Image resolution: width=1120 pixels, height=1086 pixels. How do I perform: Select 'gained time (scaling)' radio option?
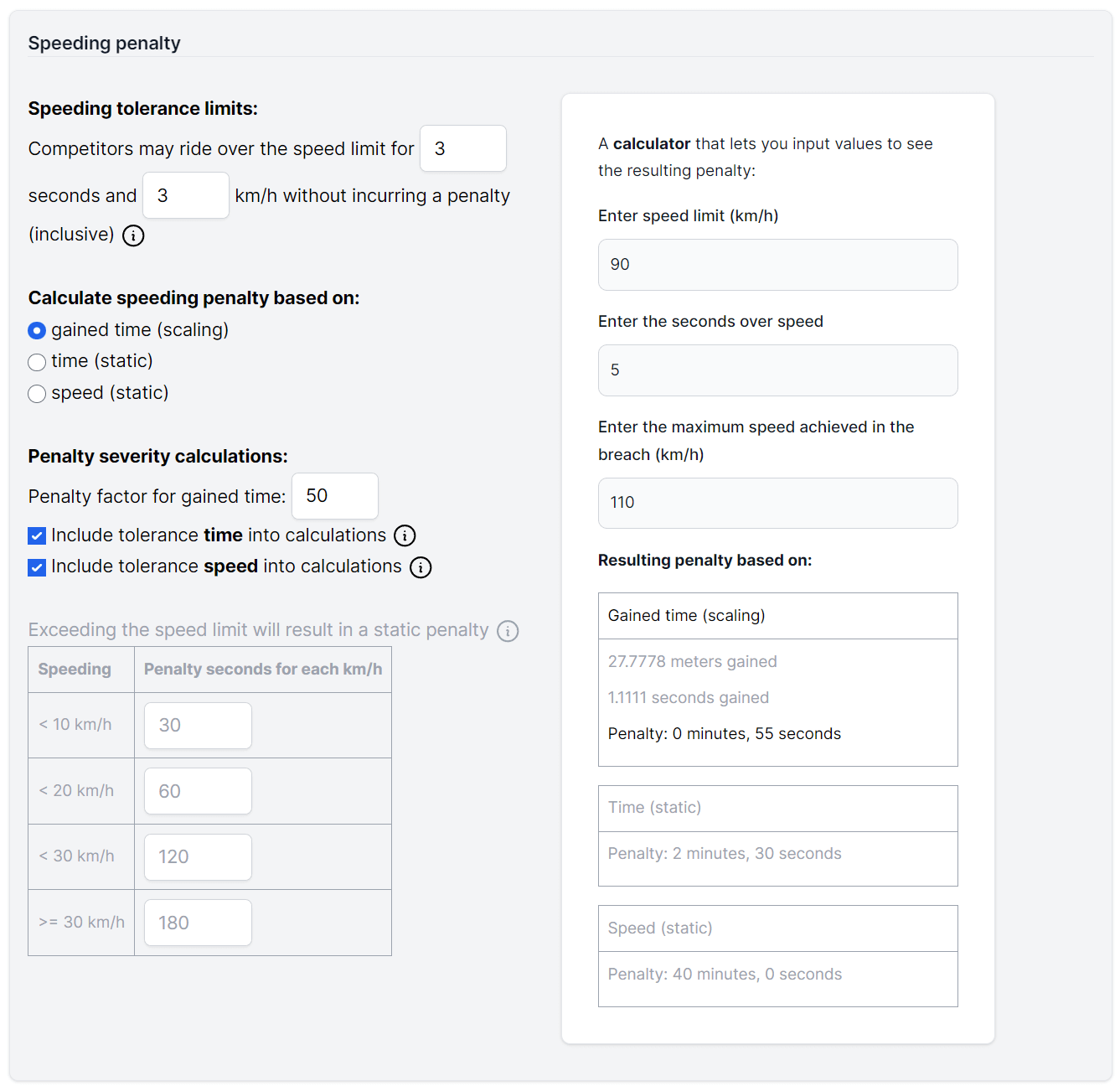(x=37, y=331)
